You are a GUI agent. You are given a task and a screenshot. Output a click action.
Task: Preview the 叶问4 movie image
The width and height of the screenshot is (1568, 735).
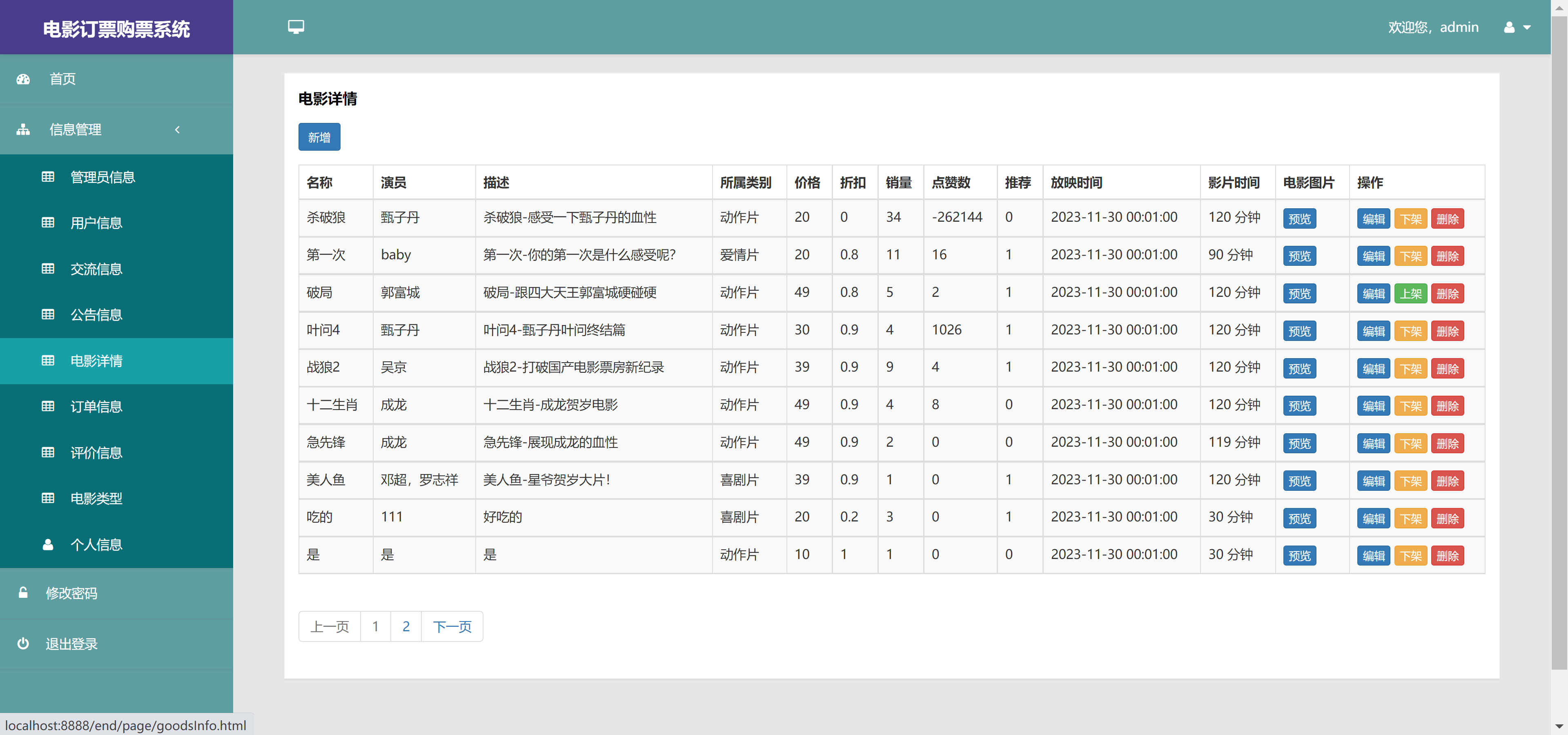coord(1299,332)
